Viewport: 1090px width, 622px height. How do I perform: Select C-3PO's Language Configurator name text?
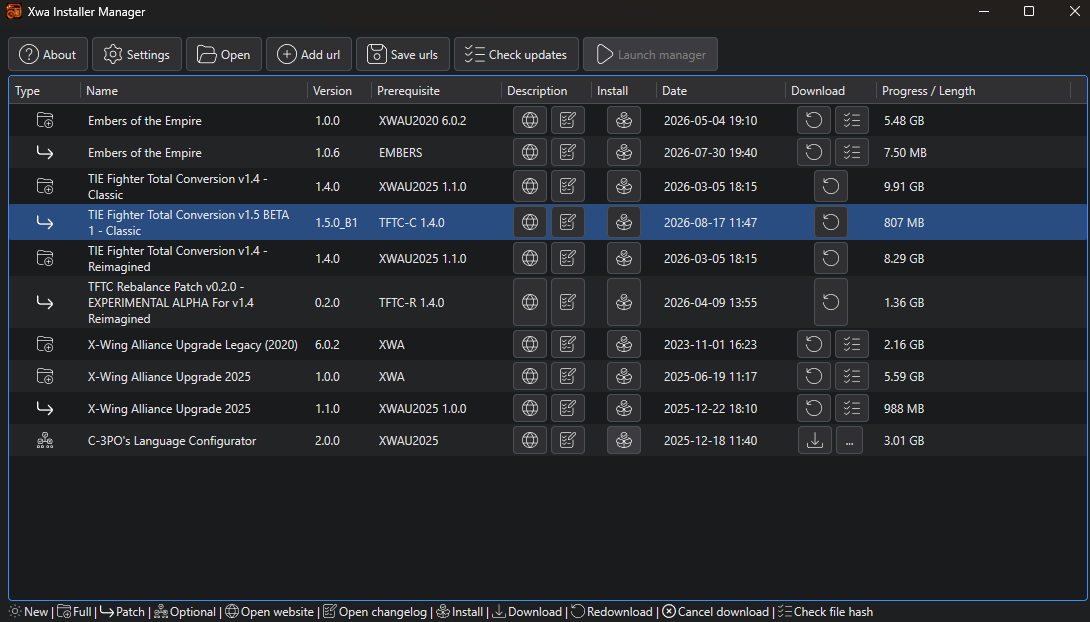pos(172,441)
